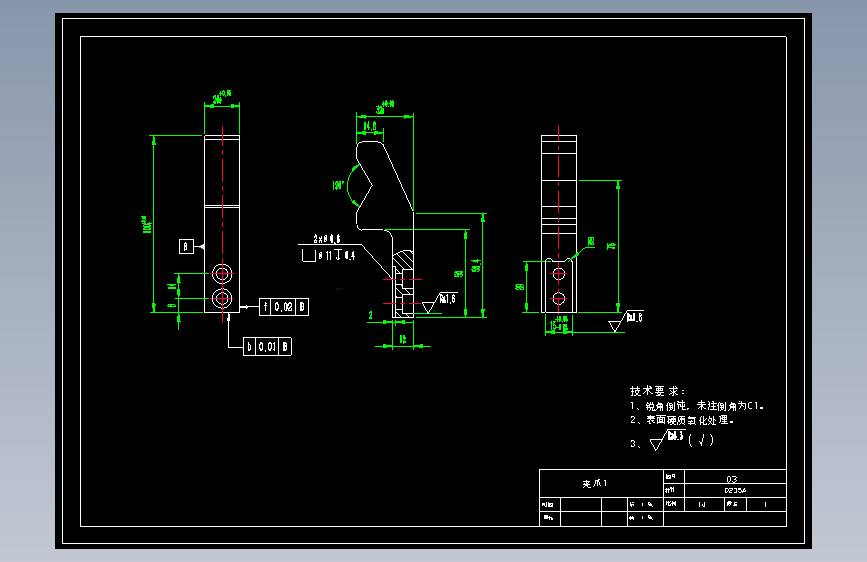Click the note '2、表面硬质氧化处理'
The image size is (867, 562).
(682, 420)
